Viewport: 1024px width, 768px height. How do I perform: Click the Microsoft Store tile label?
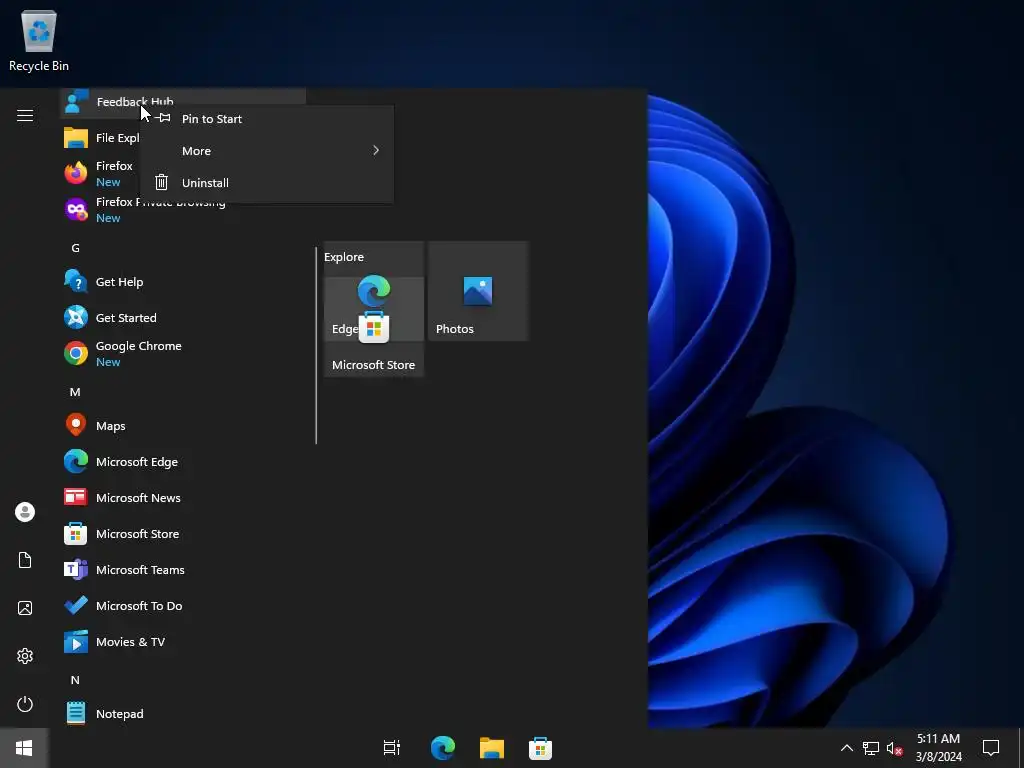coord(374,365)
